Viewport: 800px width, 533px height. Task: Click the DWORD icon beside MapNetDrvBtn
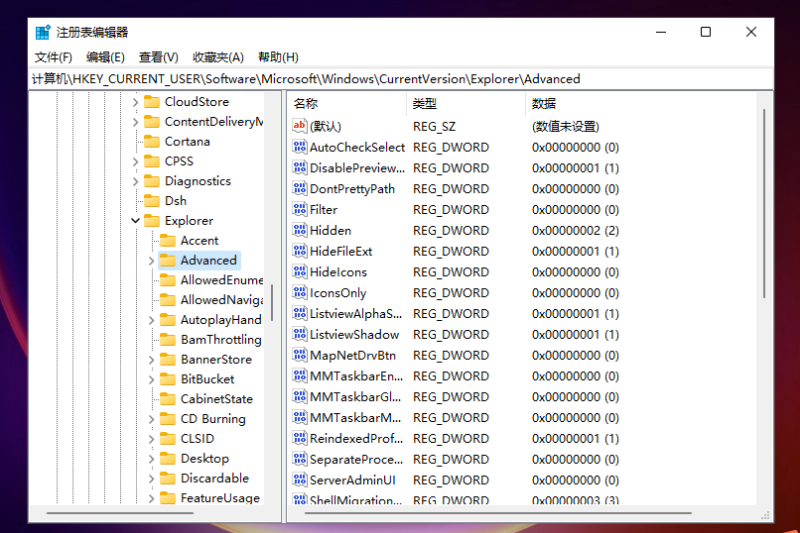click(x=299, y=355)
